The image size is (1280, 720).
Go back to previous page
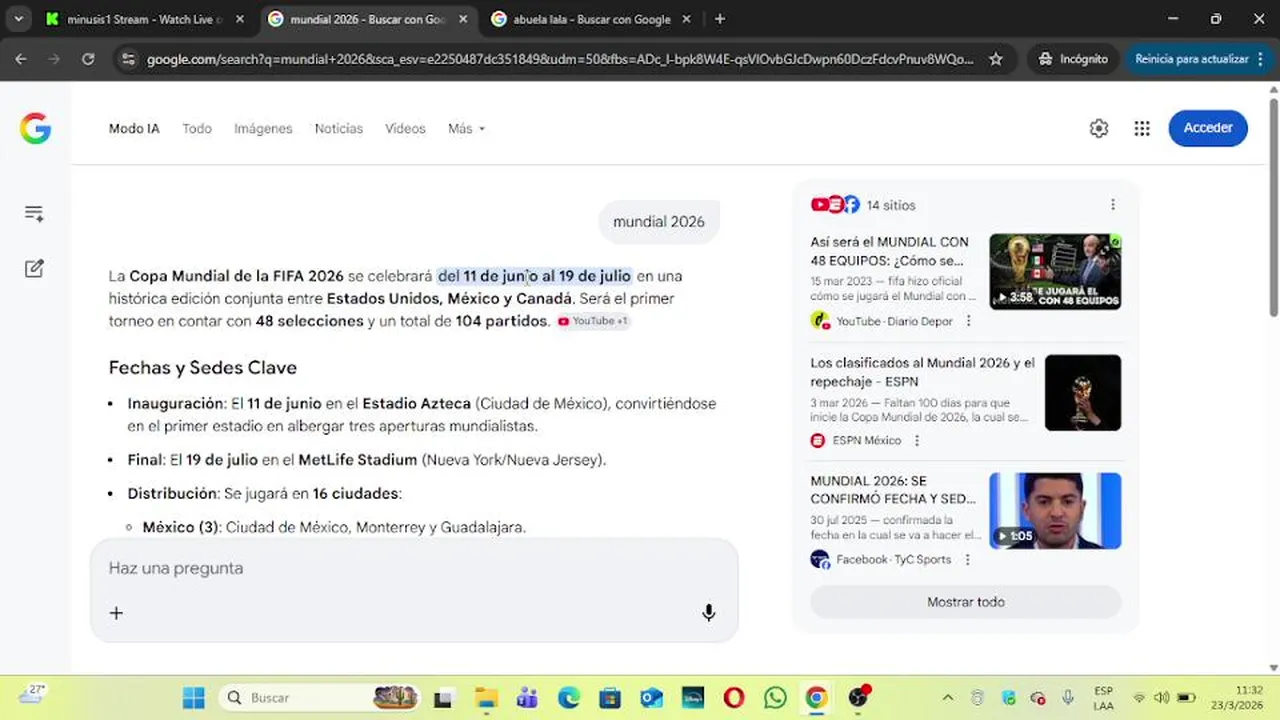click(x=21, y=59)
